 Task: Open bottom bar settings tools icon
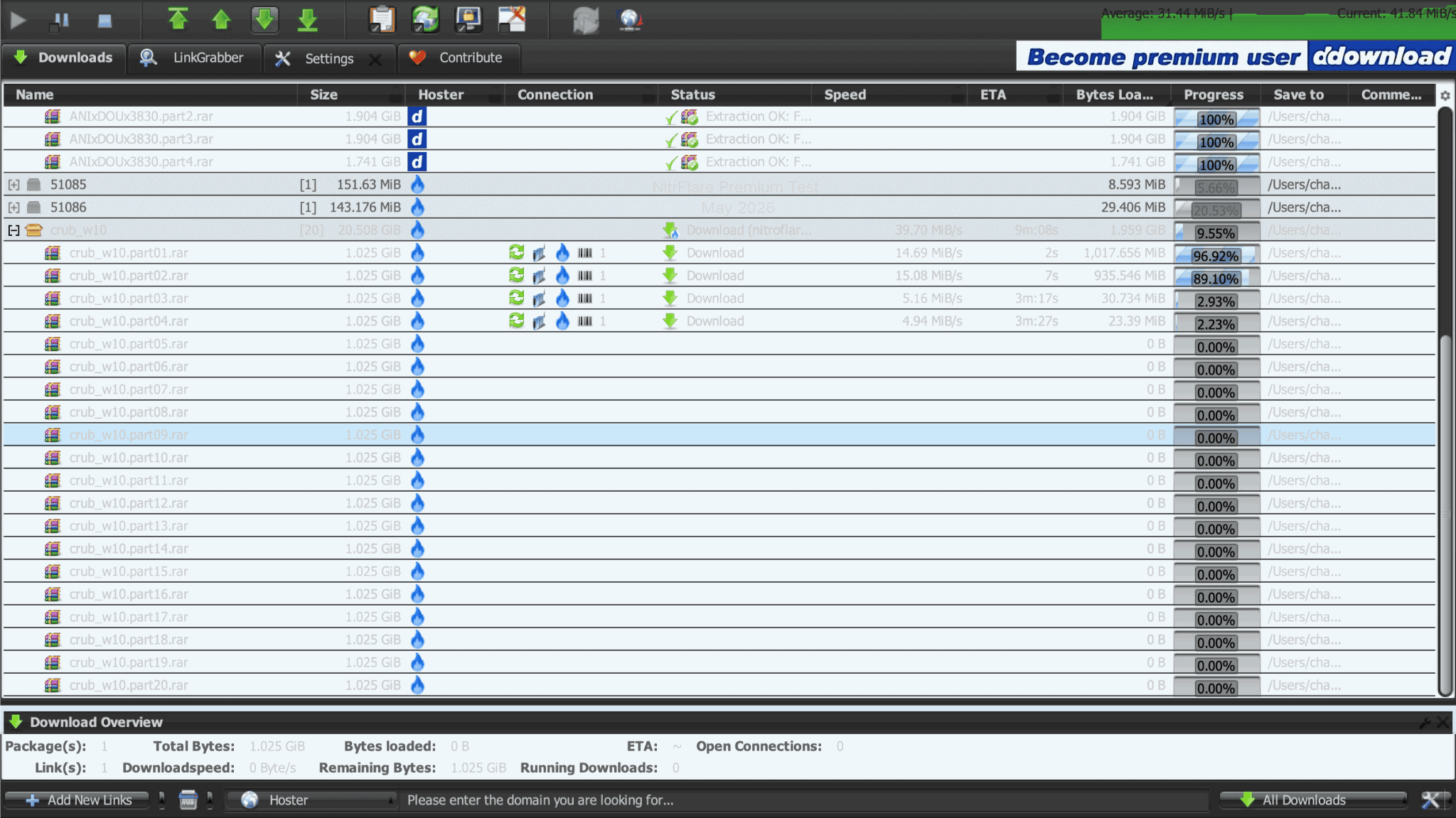coord(1430,800)
